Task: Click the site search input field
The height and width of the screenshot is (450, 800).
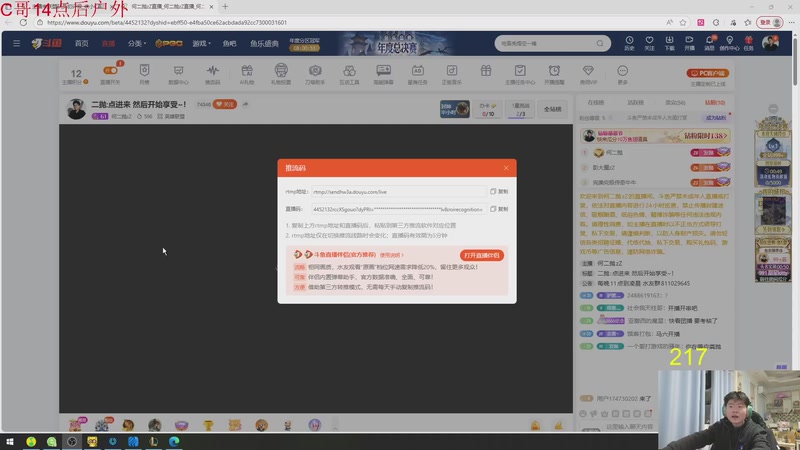Action: [x=546, y=43]
